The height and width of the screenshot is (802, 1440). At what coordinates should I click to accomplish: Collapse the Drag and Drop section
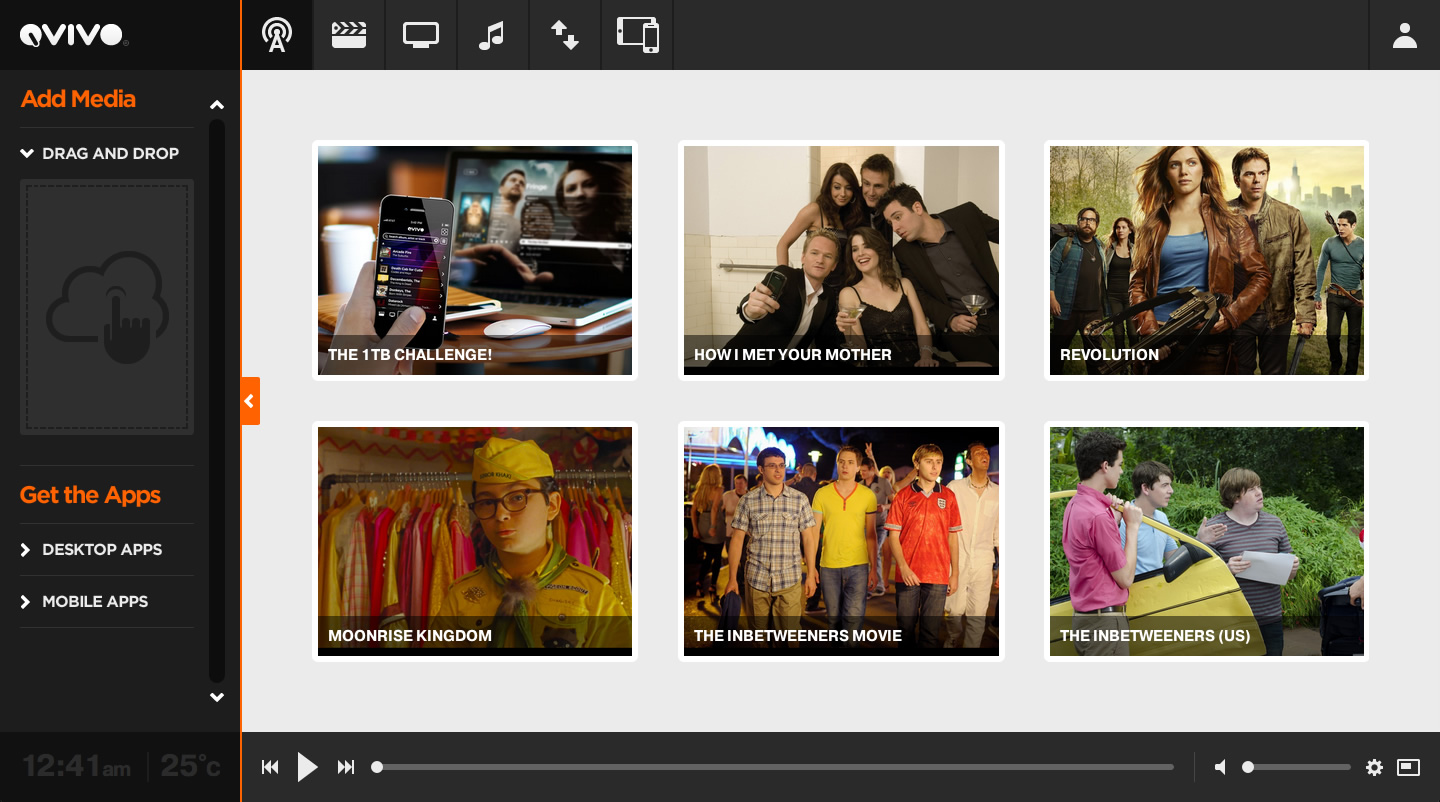click(99, 153)
